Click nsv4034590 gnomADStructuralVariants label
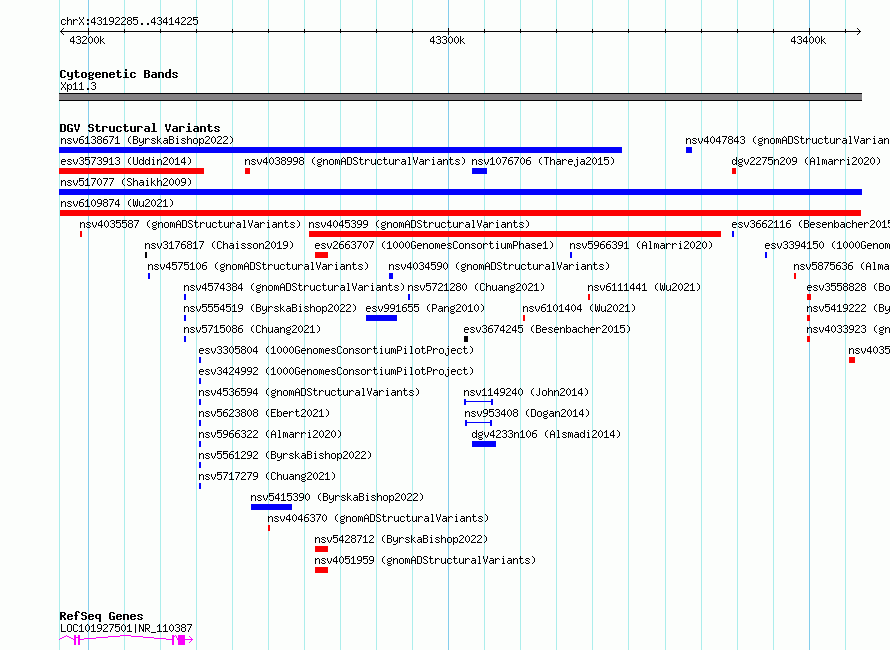Viewport: 890px width, 650px height. pos(499,266)
